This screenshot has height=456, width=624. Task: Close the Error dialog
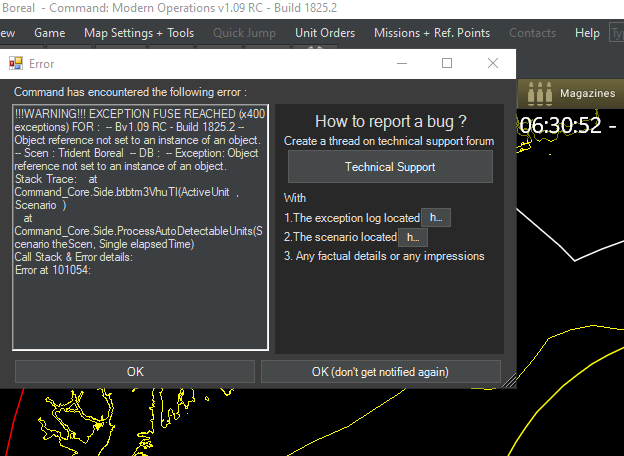[x=493, y=63]
